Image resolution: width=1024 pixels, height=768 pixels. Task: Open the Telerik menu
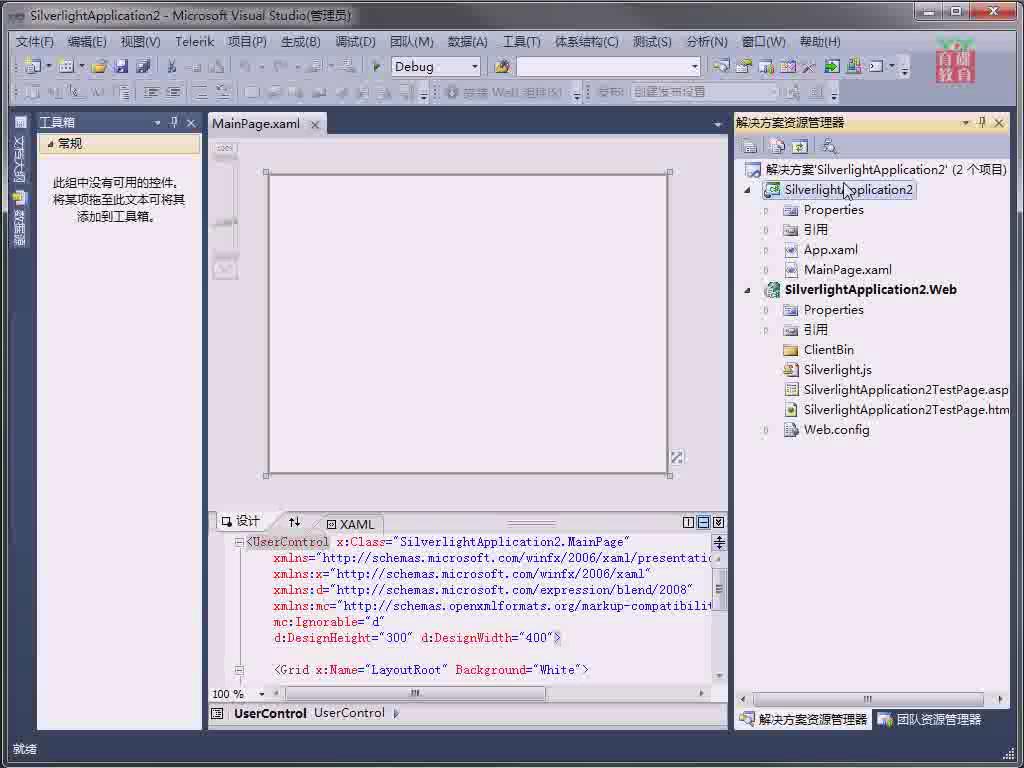[x=195, y=42]
